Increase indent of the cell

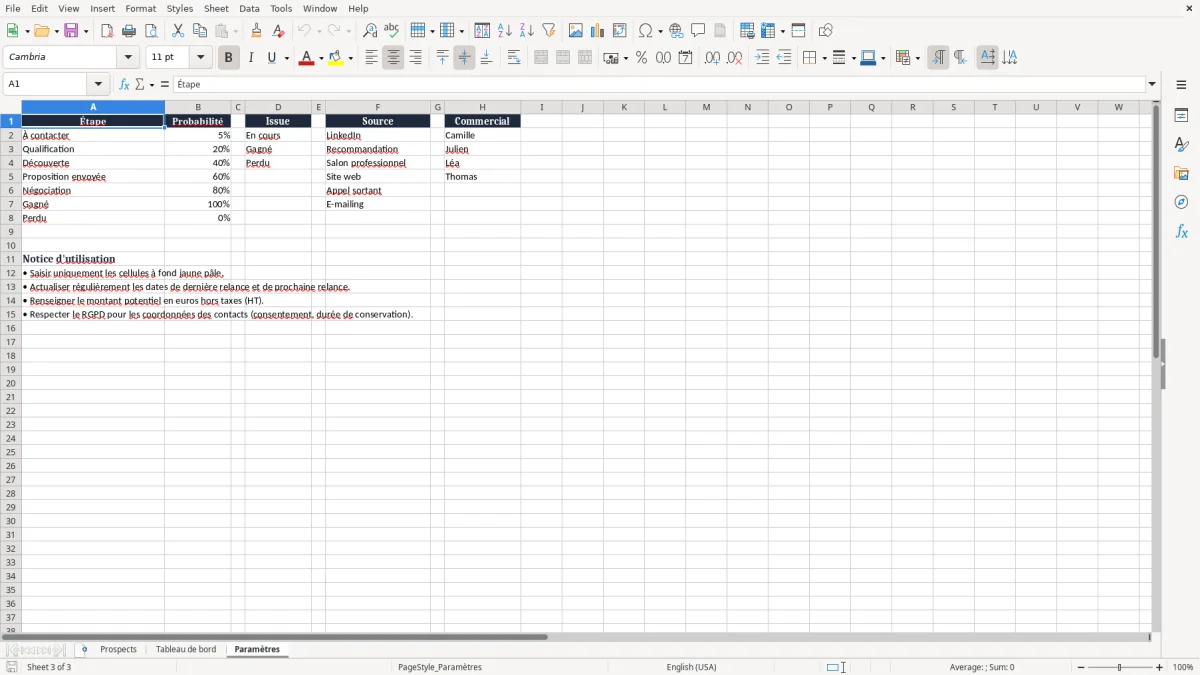pyautogui.click(x=762, y=58)
